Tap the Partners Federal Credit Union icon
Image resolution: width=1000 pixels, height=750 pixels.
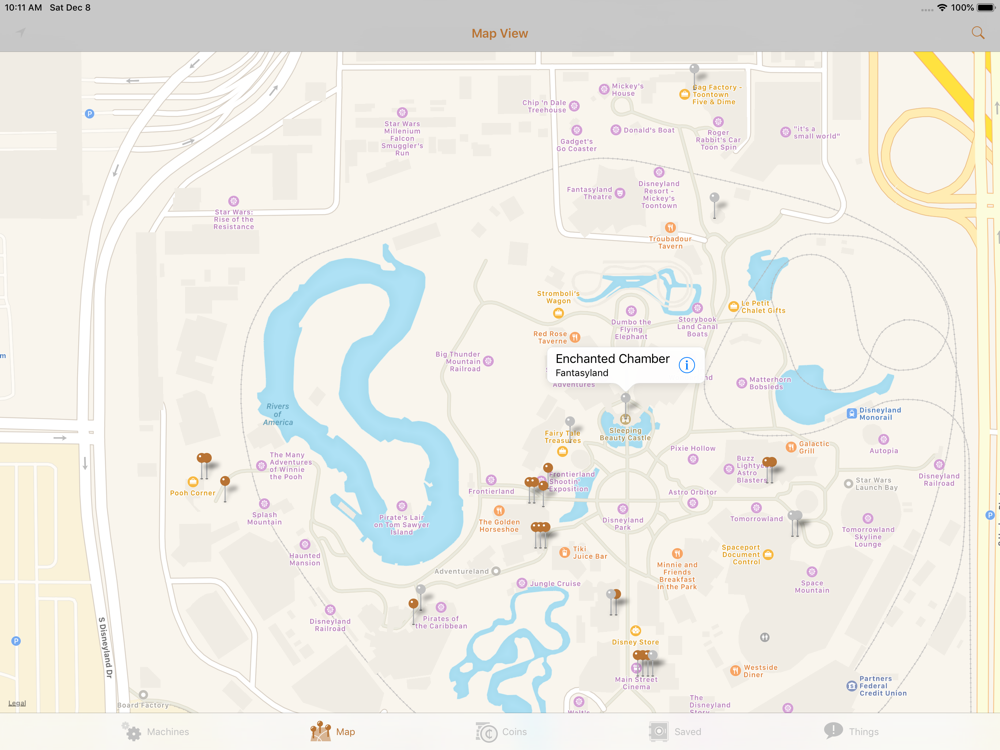coord(851,686)
